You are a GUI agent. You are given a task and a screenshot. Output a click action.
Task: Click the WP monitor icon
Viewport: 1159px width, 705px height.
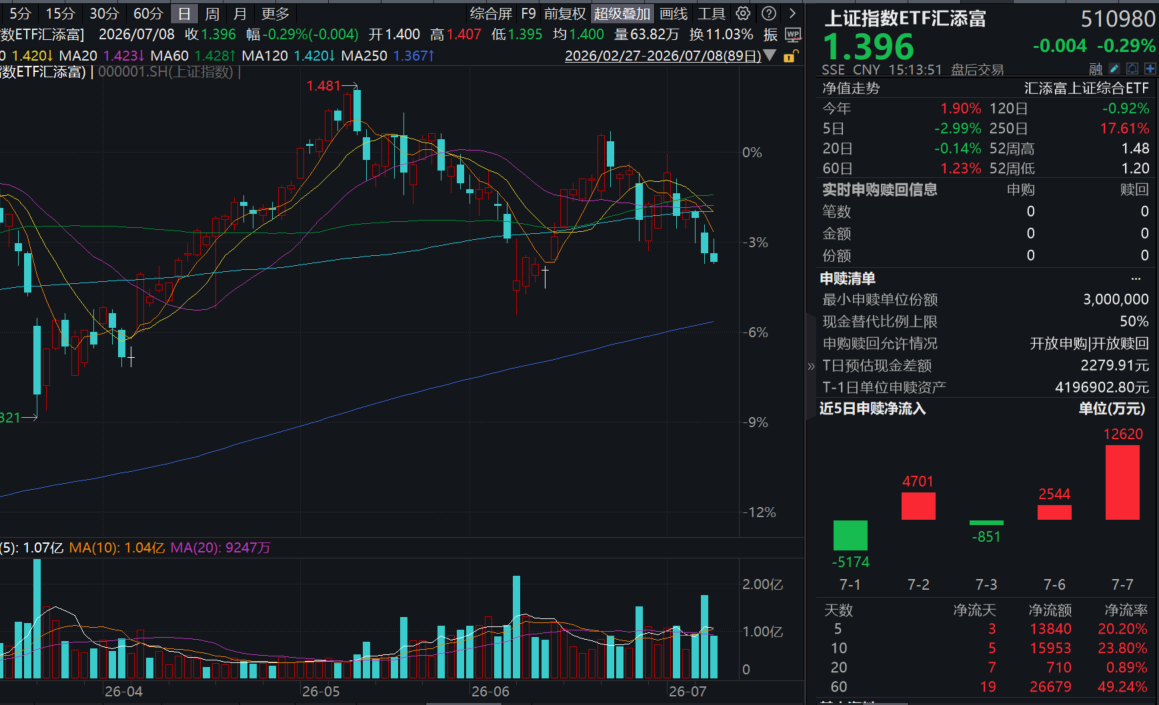793,35
